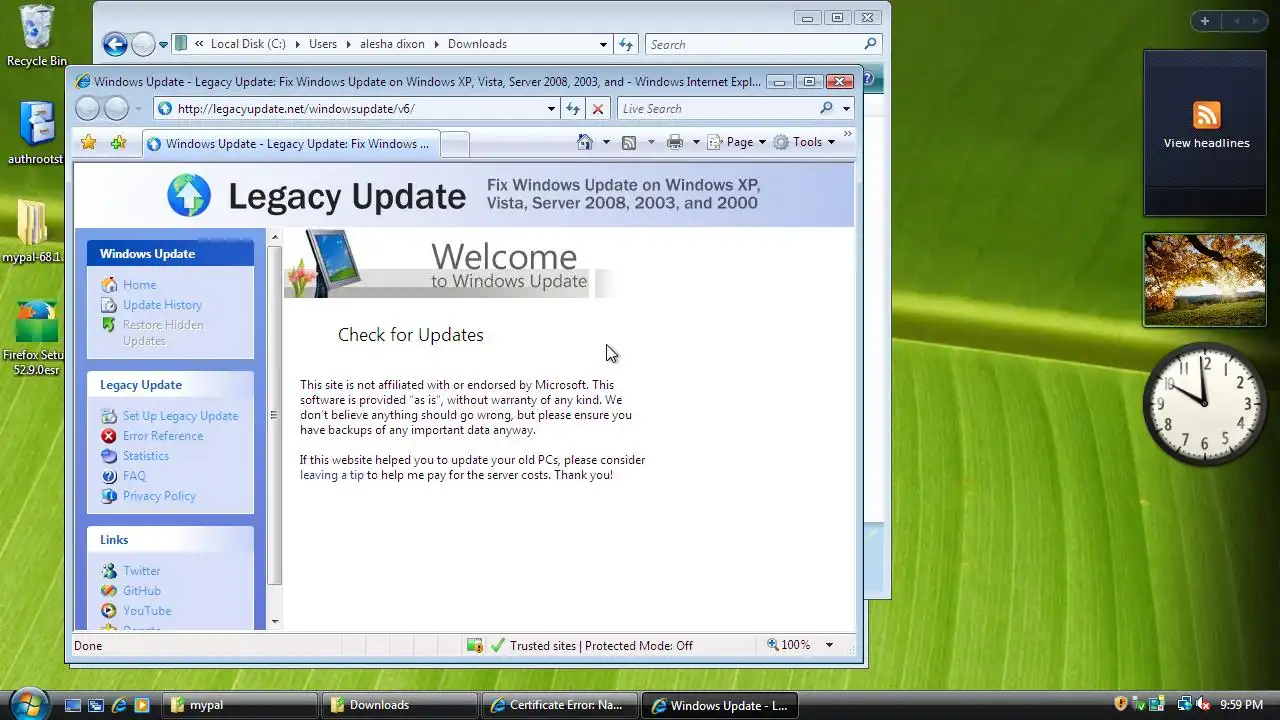
Task: Open the zoom level dropdown arrow
Action: (x=829, y=645)
